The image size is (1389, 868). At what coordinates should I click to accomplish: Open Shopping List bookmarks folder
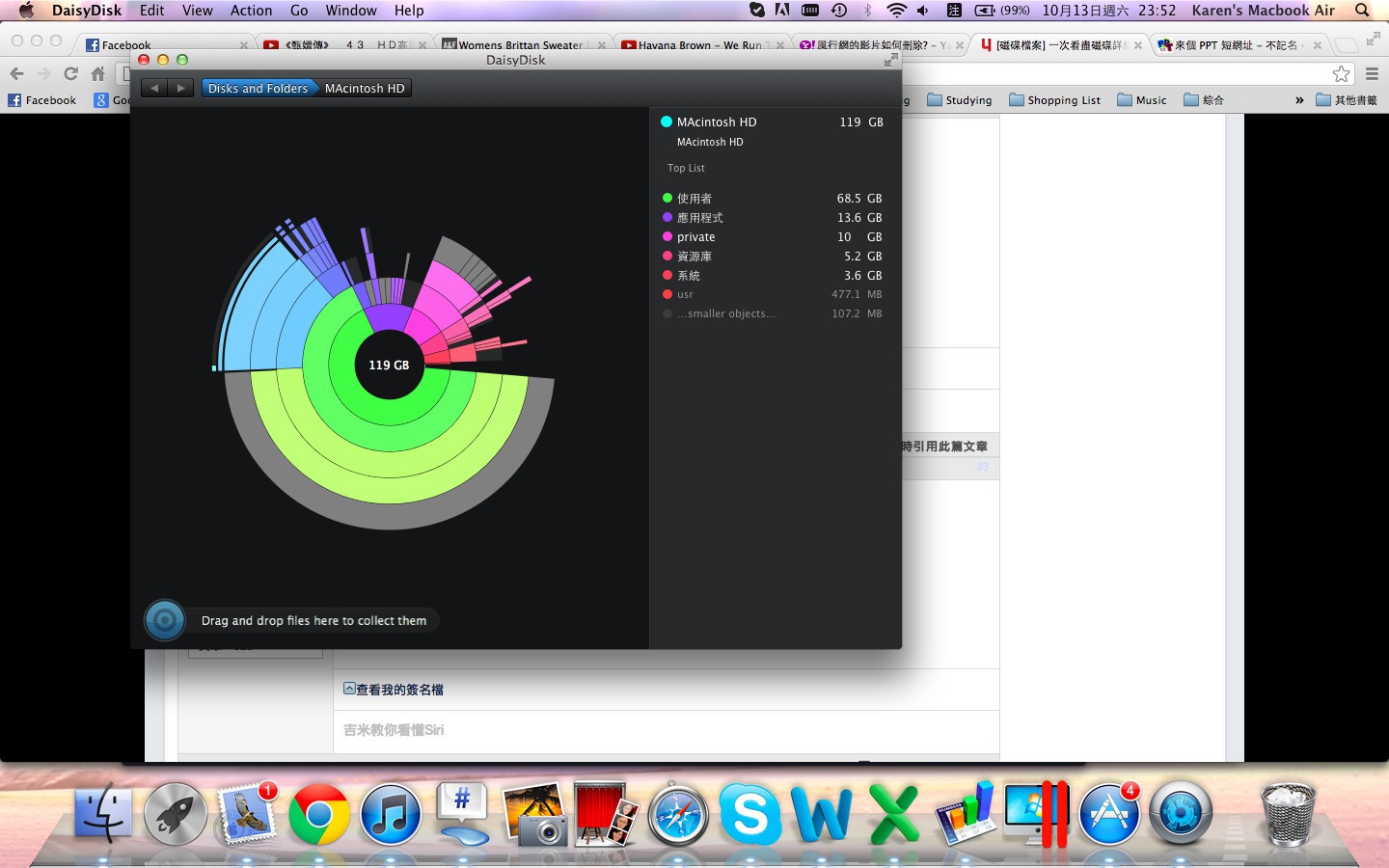coord(1054,100)
